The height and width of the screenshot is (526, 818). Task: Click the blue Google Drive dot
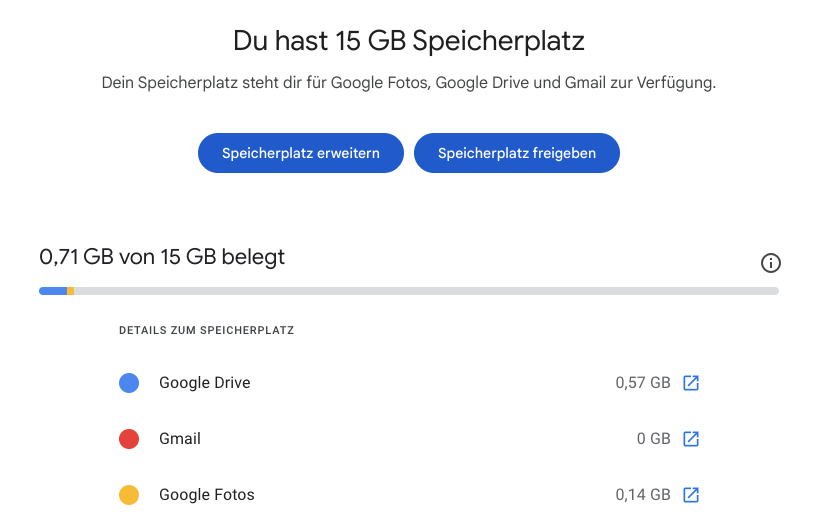[129, 383]
